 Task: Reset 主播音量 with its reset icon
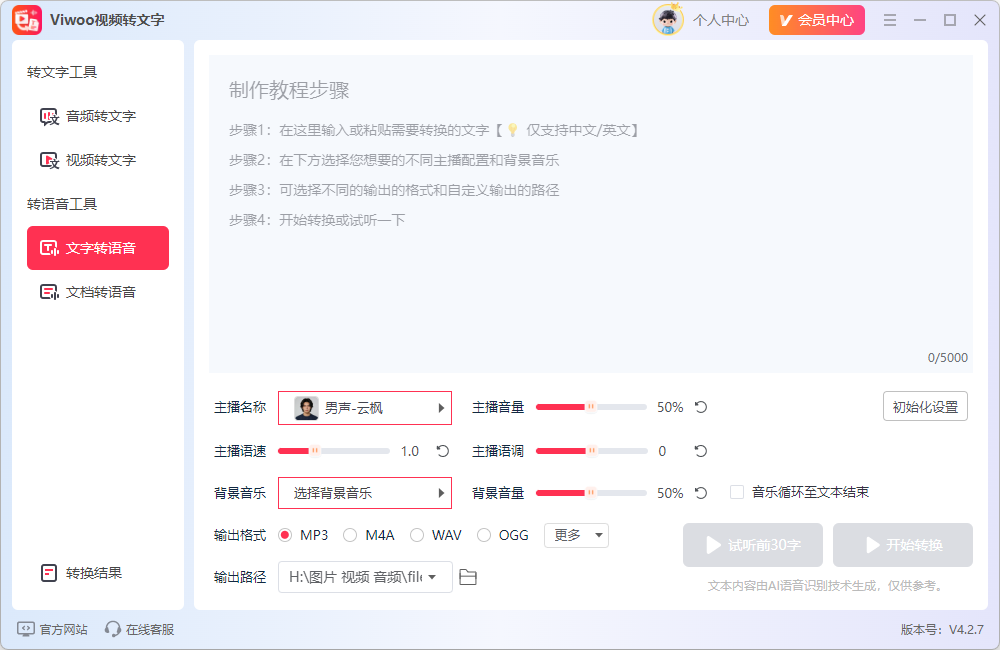click(x=701, y=407)
